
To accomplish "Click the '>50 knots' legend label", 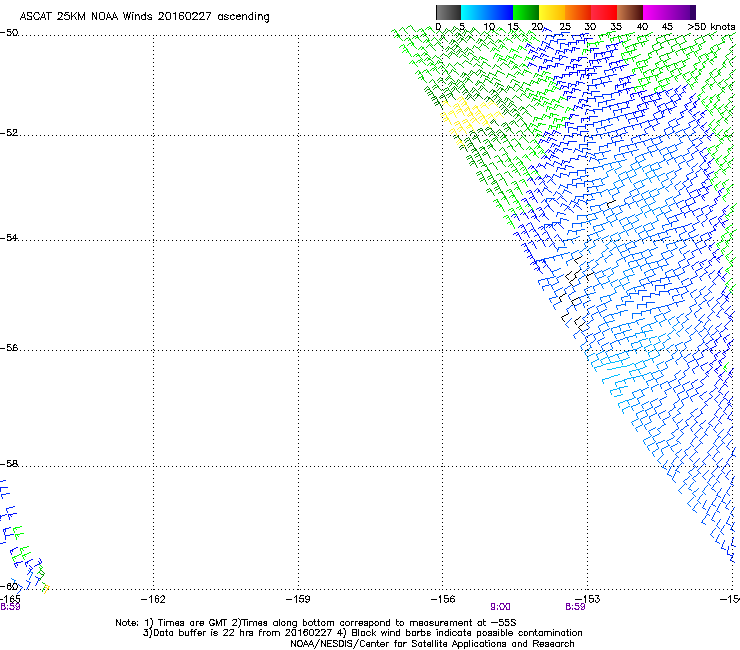I will (x=711, y=27).
